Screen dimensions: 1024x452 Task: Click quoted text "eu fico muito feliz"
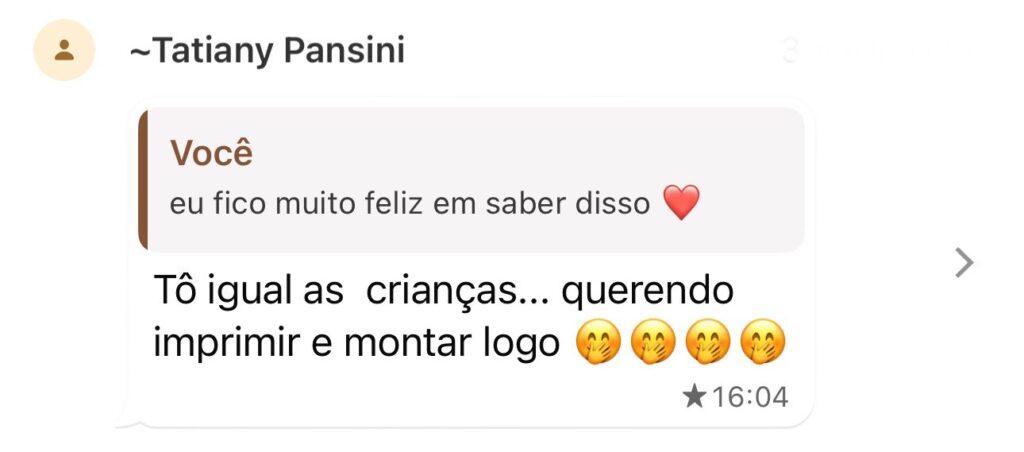291,205
